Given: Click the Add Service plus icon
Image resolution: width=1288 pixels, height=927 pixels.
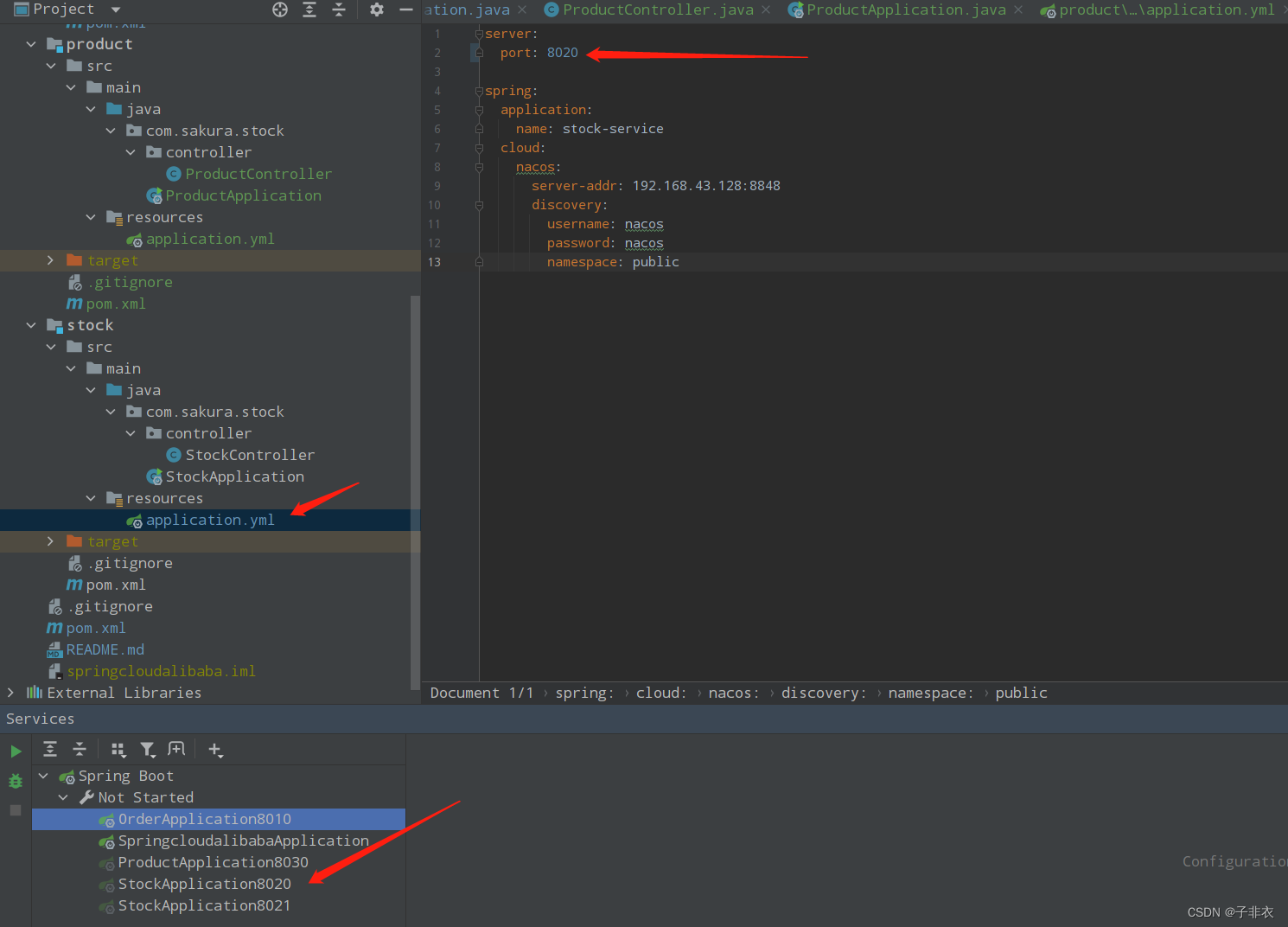Looking at the screenshot, I should pos(215,749).
